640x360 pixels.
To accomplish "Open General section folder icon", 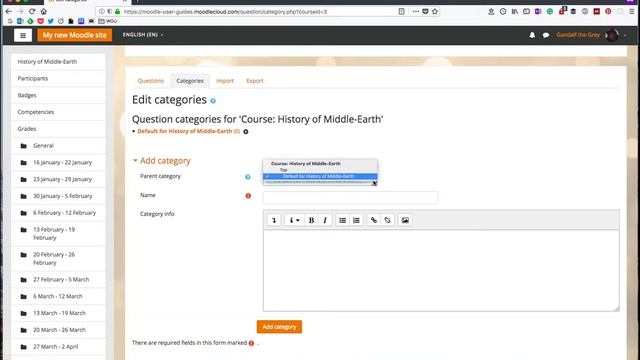I will [x=24, y=146].
